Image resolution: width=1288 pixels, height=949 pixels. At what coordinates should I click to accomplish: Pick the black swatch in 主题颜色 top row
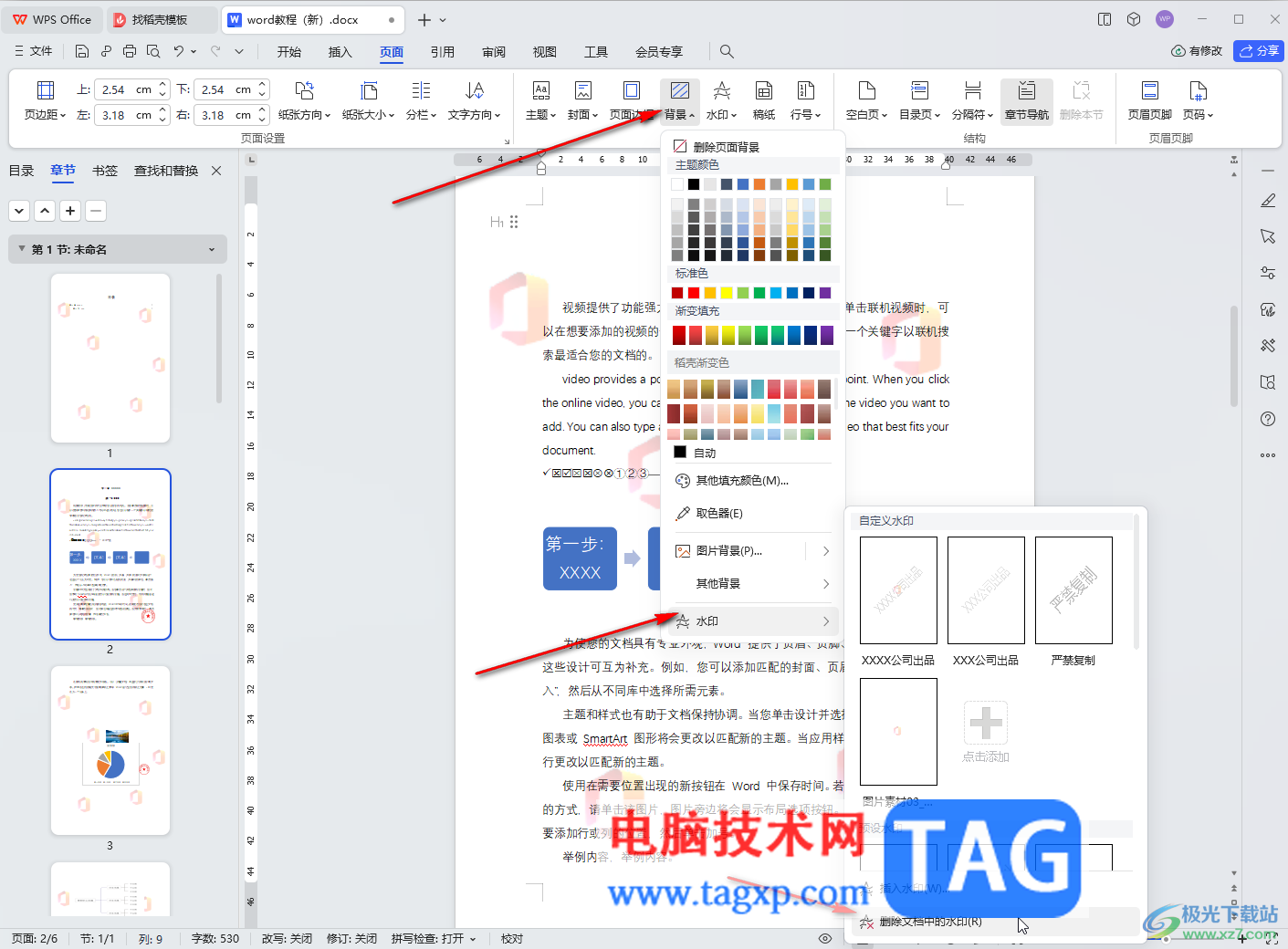[x=694, y=184]
